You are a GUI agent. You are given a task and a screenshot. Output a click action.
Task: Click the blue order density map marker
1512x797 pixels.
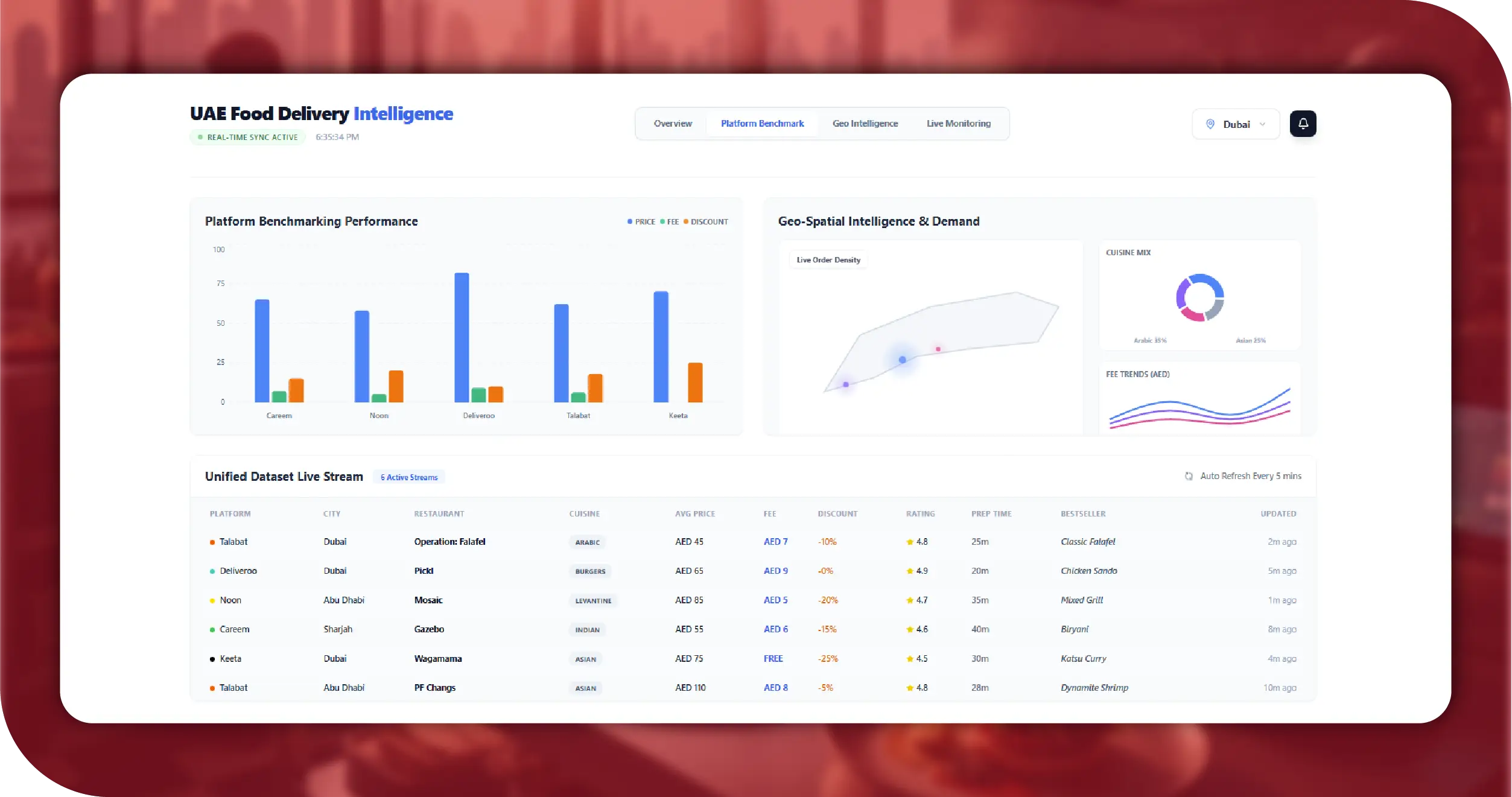(902, 360)
